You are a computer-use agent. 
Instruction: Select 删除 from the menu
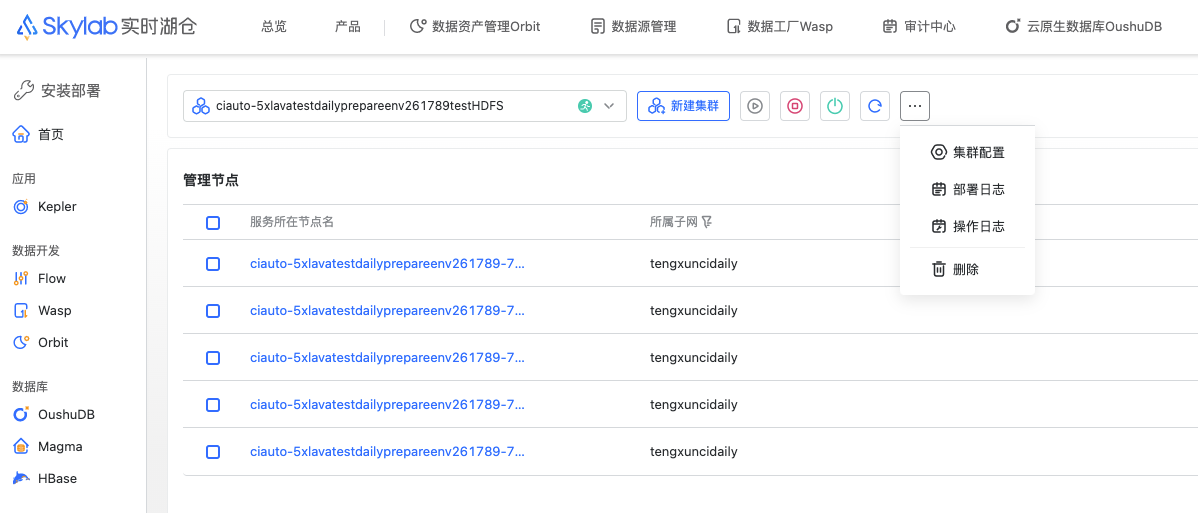[x=967, y=269]
